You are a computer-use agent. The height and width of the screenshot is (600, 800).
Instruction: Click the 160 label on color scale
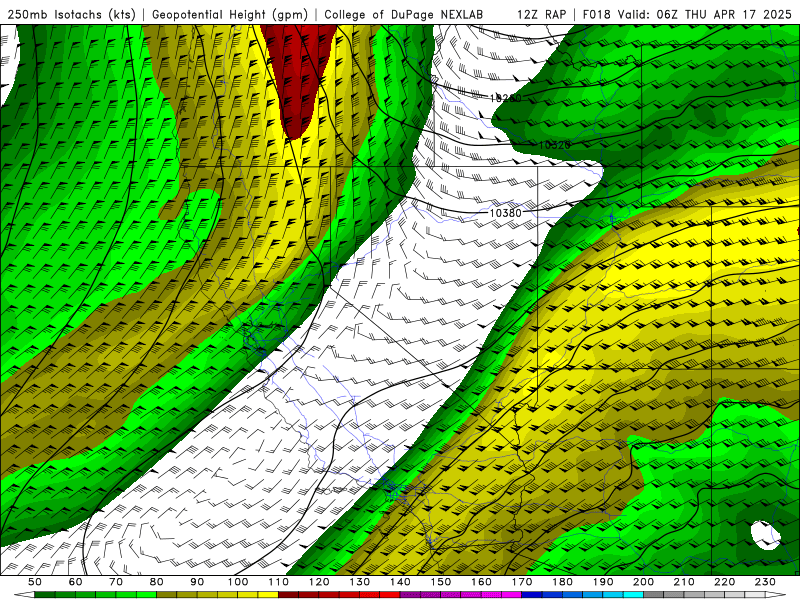coord(481,582)
